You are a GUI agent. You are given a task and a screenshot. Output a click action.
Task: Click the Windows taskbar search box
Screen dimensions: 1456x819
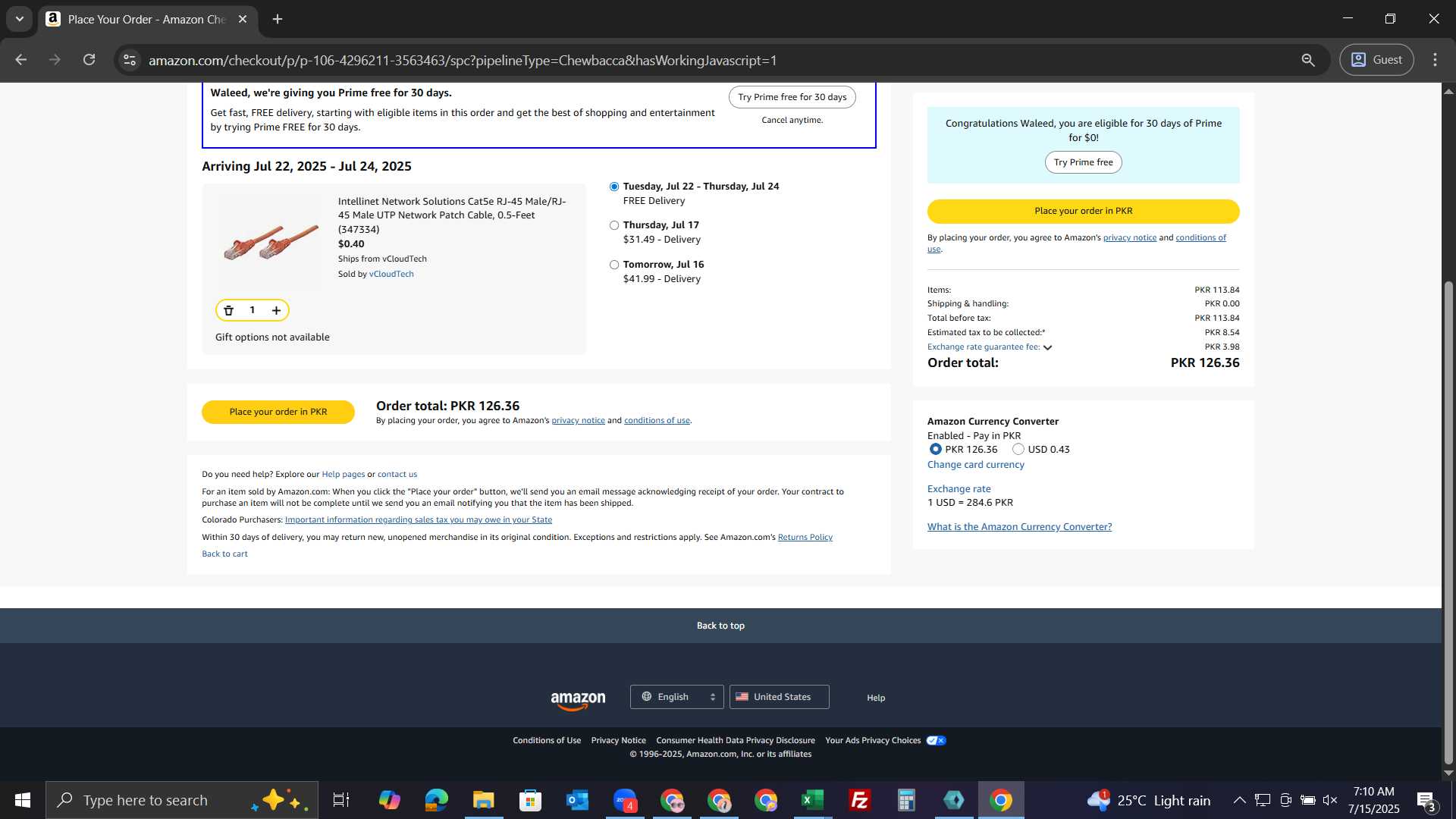(x=182, y=800)
